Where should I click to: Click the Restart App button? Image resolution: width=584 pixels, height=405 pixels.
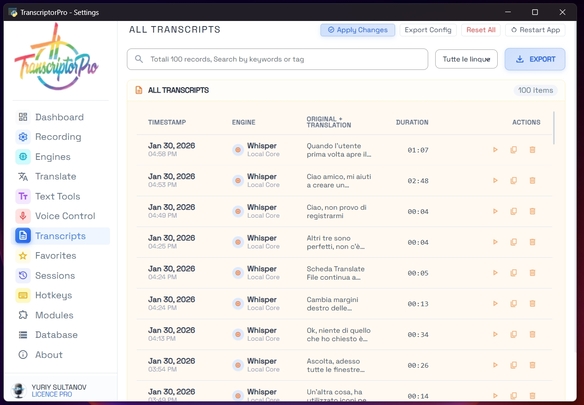click(535, 30)
